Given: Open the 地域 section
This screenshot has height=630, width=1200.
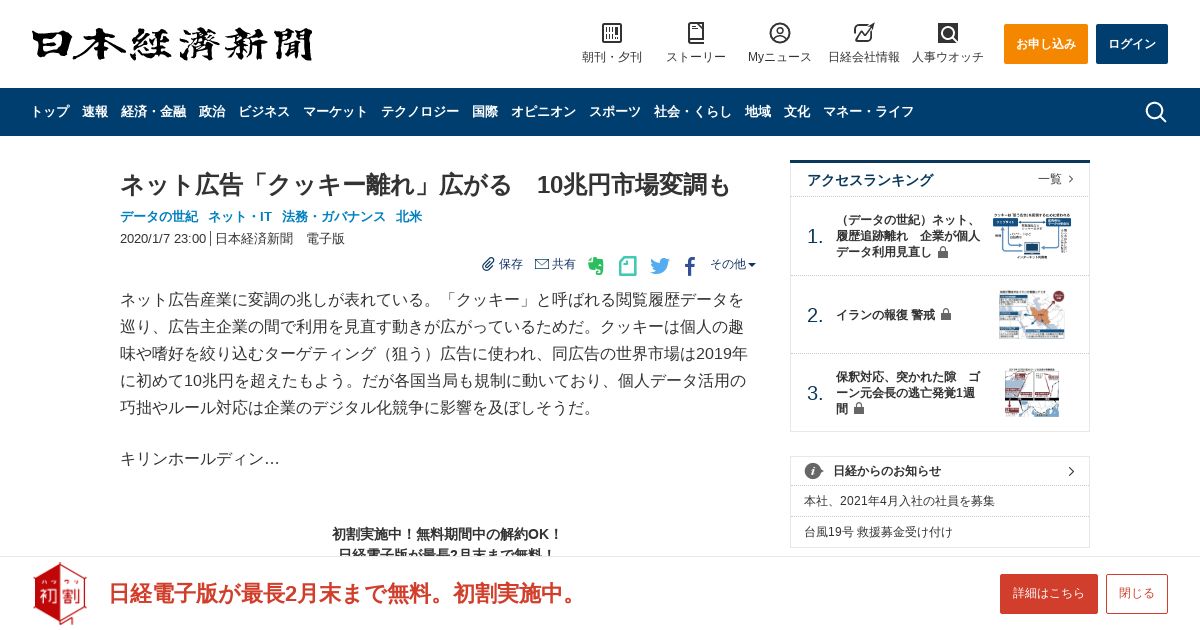Looking at the screenshot, I should pyautogui.click(x=758, y=112).
